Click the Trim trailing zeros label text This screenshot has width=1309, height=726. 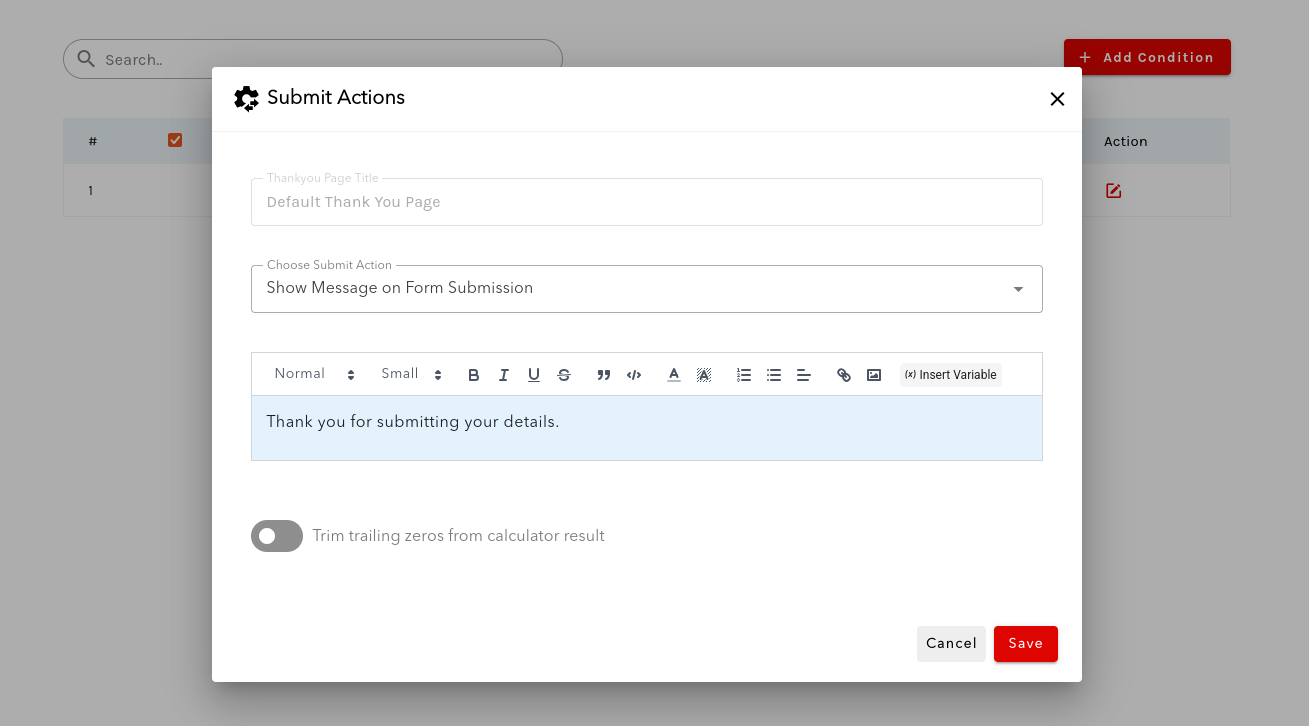tap(458, 536)
